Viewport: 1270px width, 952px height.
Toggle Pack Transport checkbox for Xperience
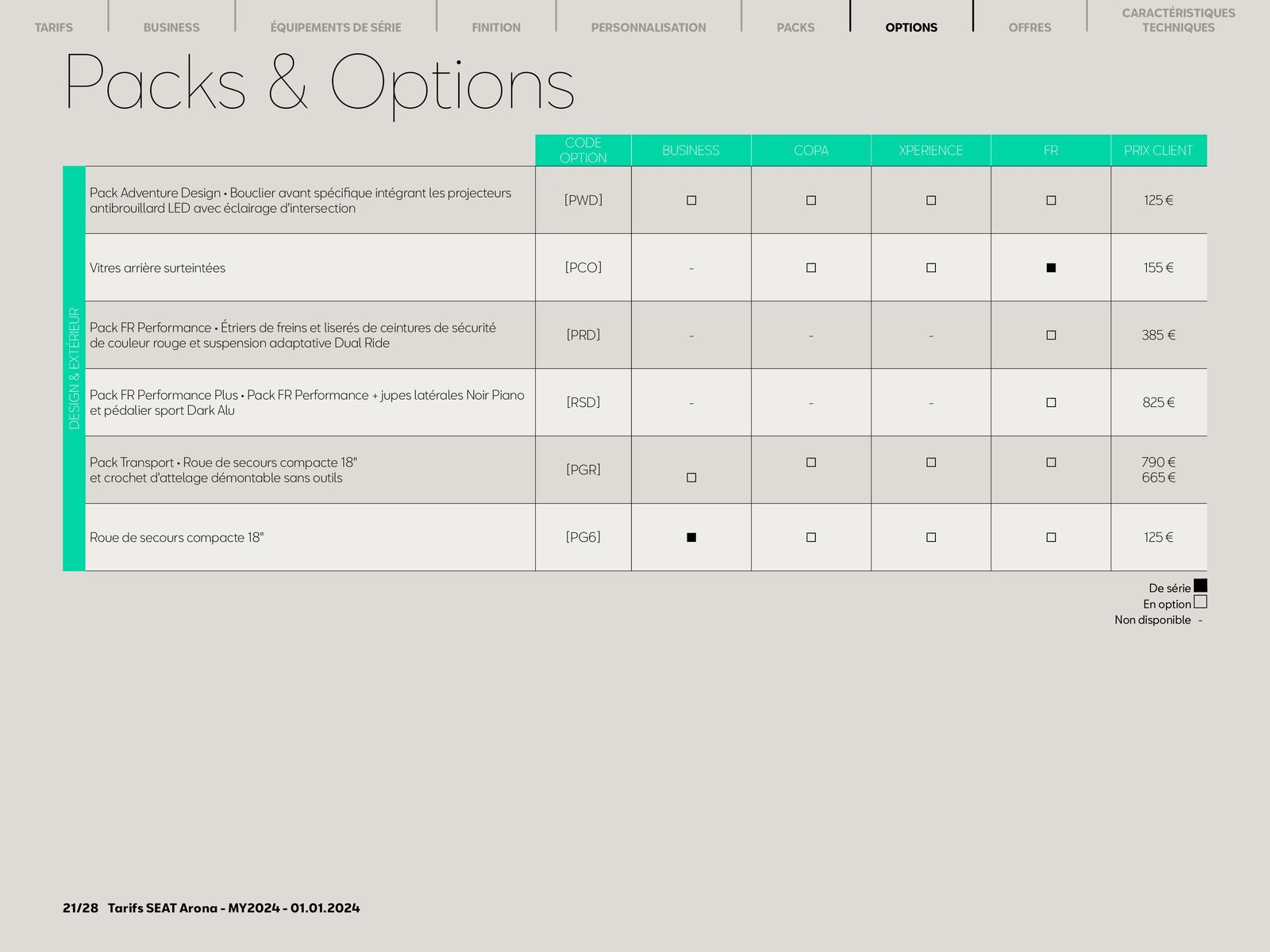click(x=931, y=463)
